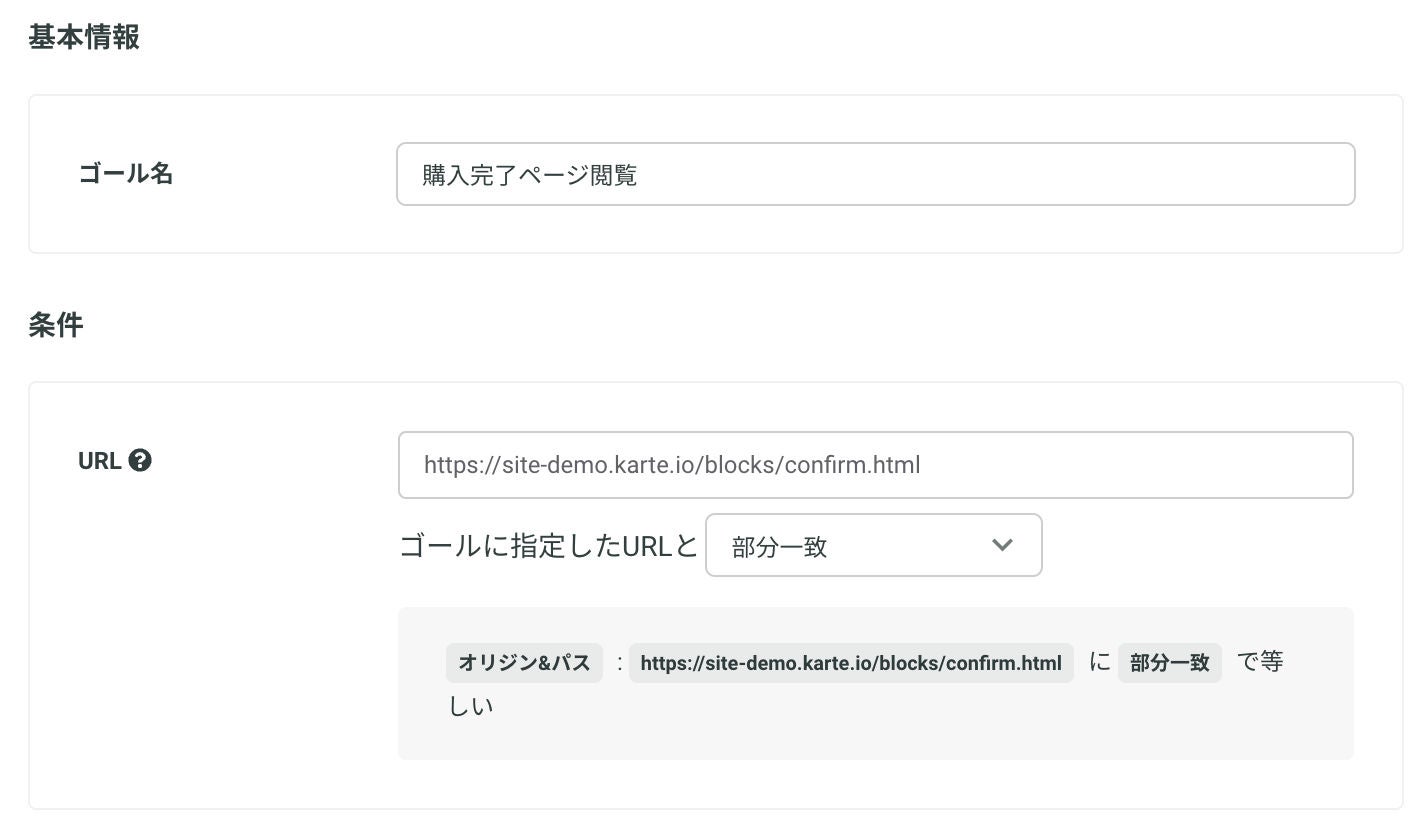Click the bold confirm.html URL chip in summary
Viewport: 1422px width, 824px height.
(x=851, y=662)
